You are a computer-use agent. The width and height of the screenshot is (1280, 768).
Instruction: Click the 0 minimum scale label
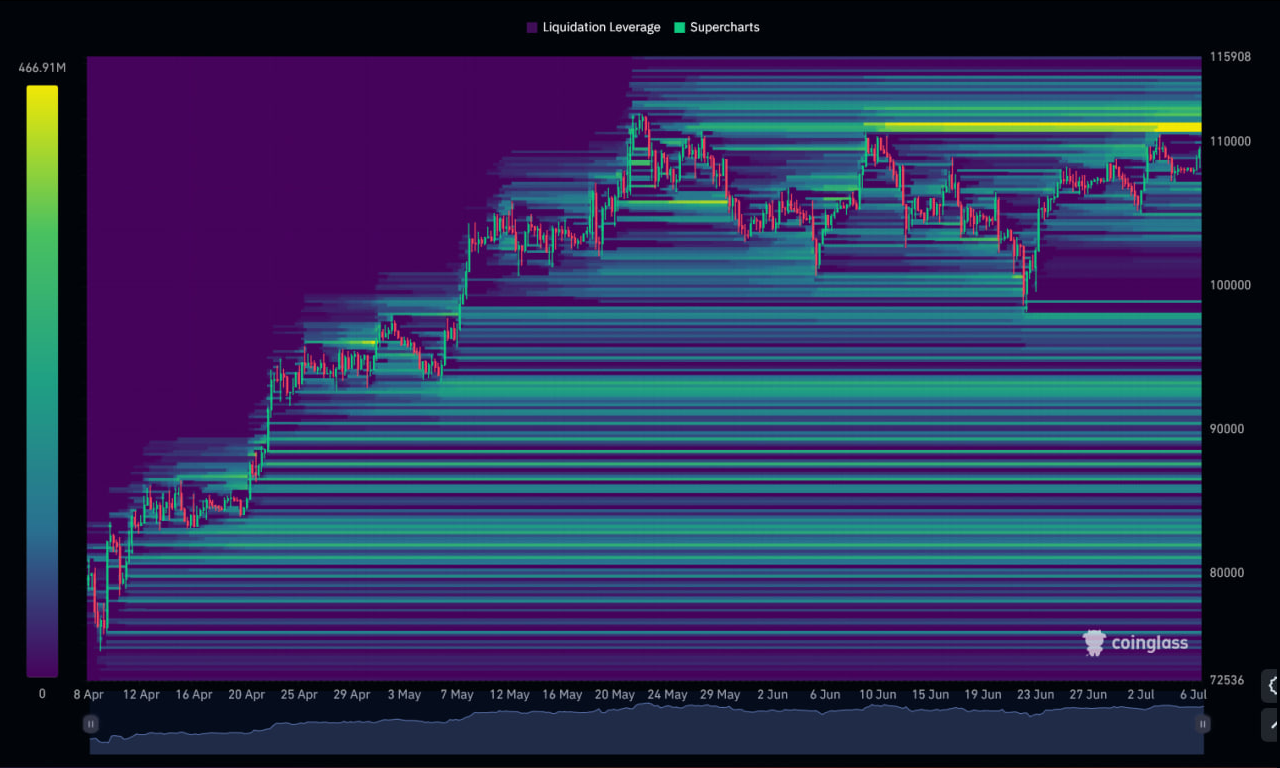(42, 693)
